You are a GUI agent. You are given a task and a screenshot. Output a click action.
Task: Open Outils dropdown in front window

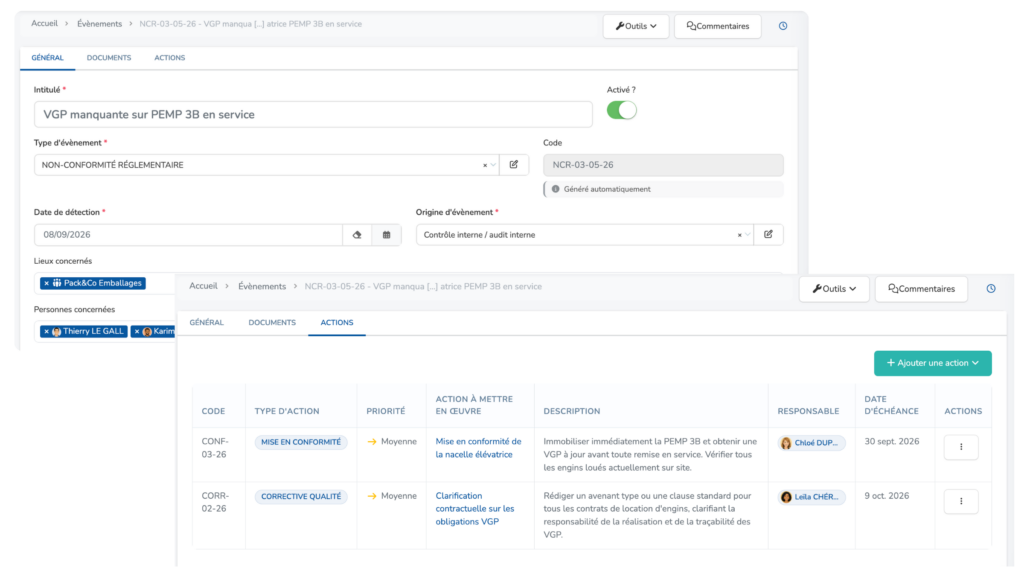834,289
